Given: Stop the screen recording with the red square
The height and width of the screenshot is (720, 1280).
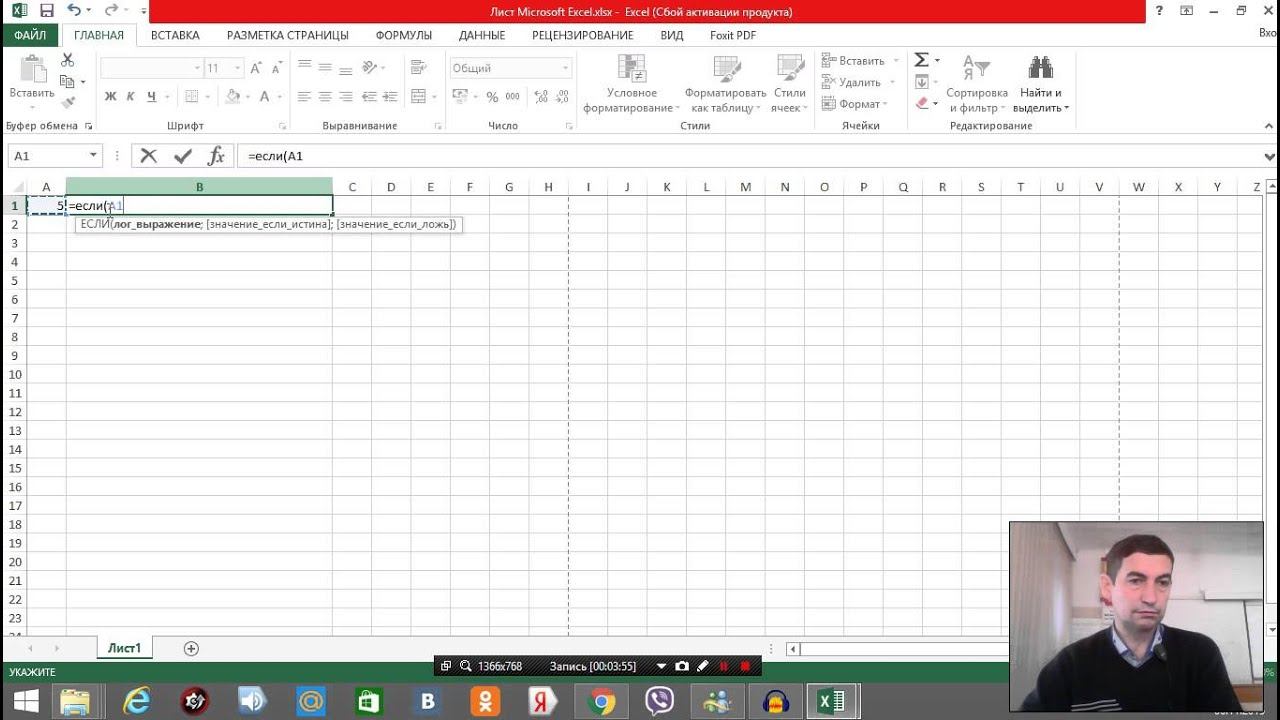Looking at the screenshot, I should 745,666.
